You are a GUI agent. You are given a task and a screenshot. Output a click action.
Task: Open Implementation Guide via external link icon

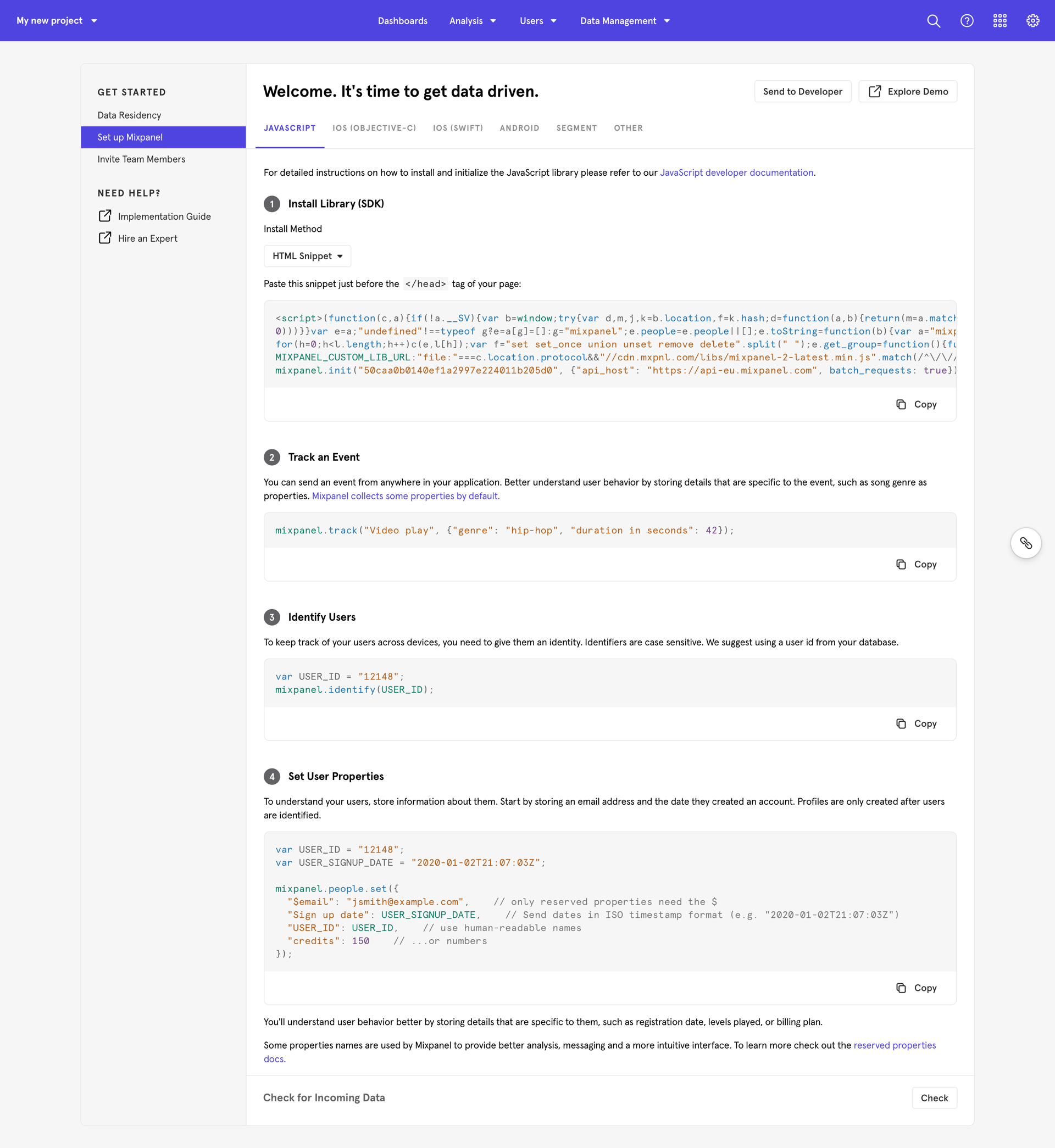[x=105, y=216]
